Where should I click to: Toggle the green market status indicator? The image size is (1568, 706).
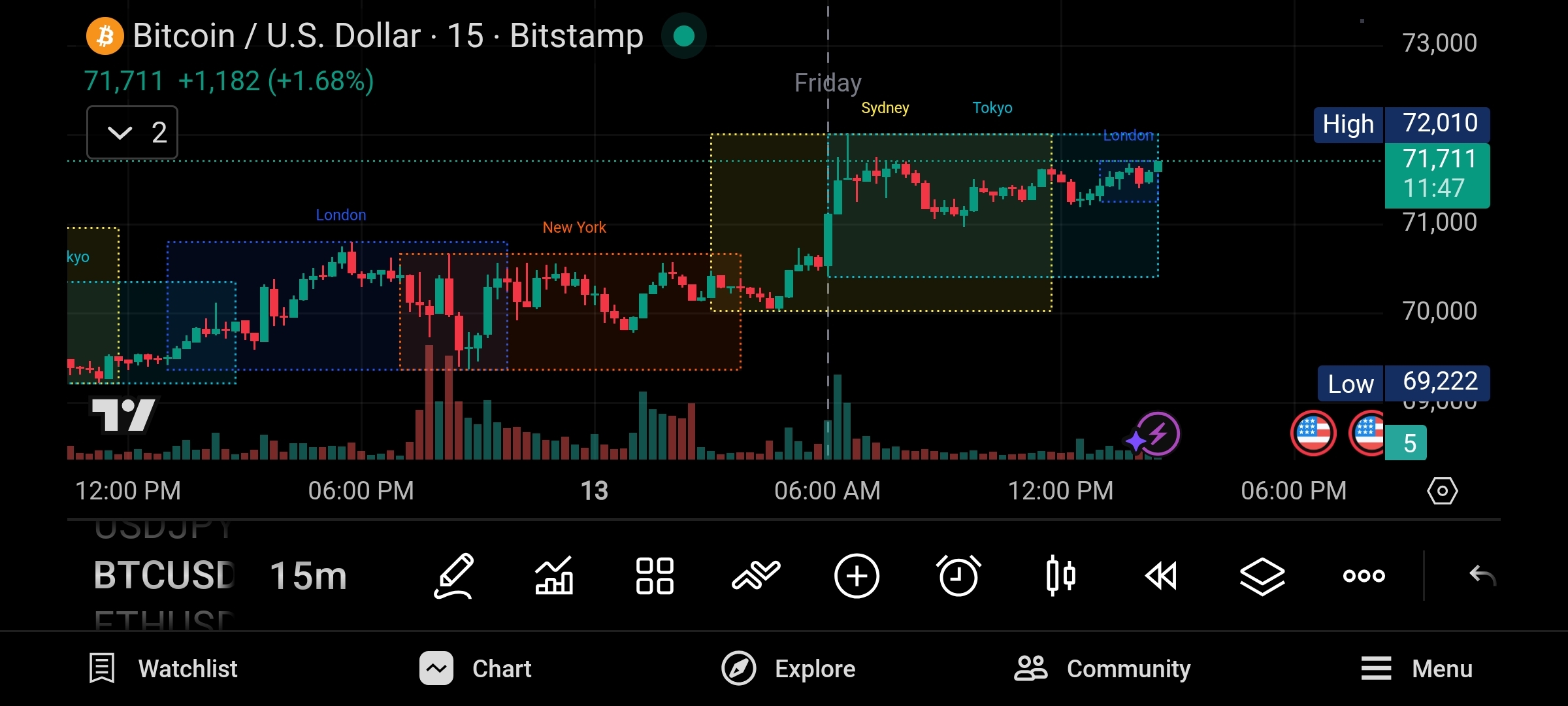683,36
